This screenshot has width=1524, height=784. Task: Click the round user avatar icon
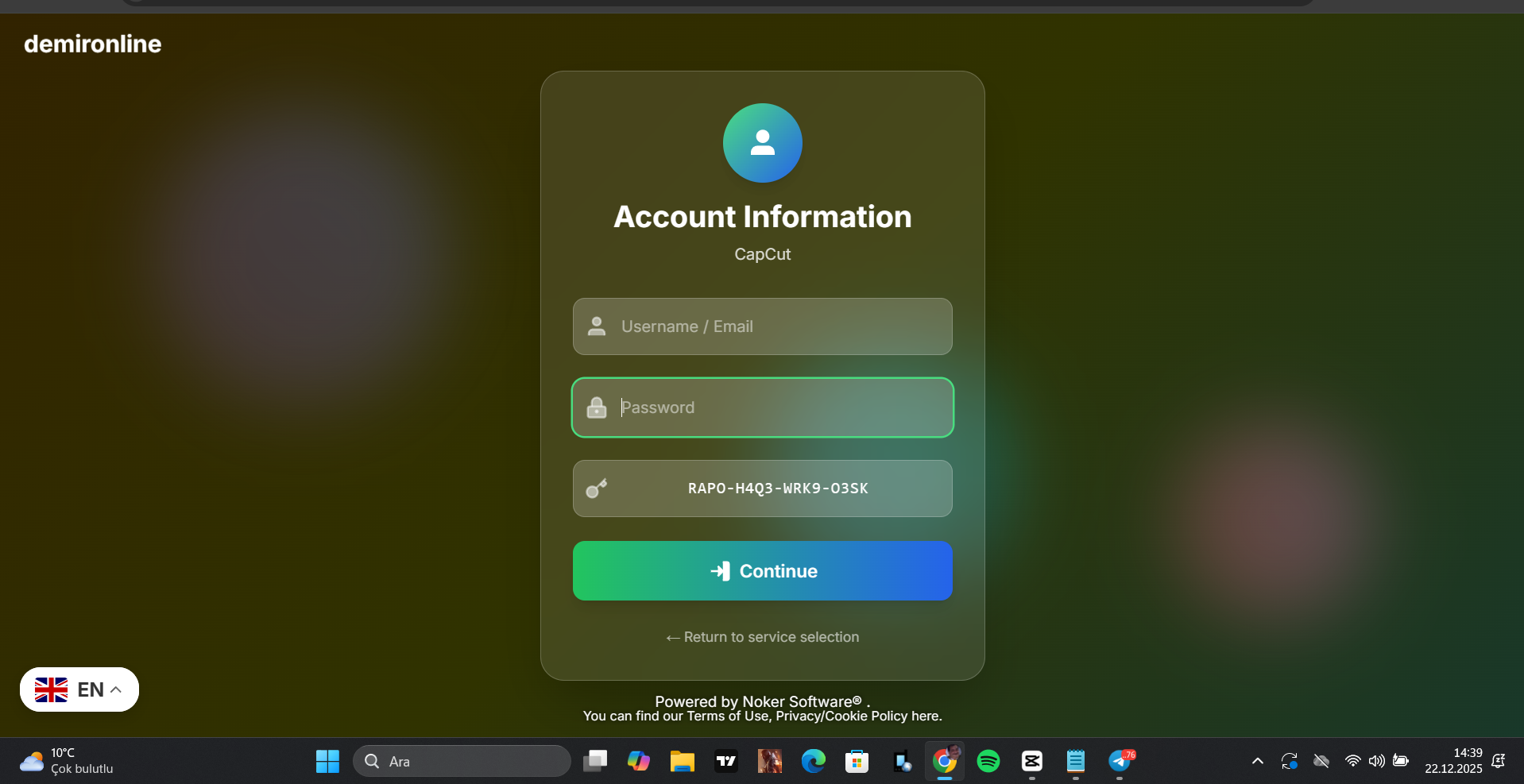tap(763, 143)
